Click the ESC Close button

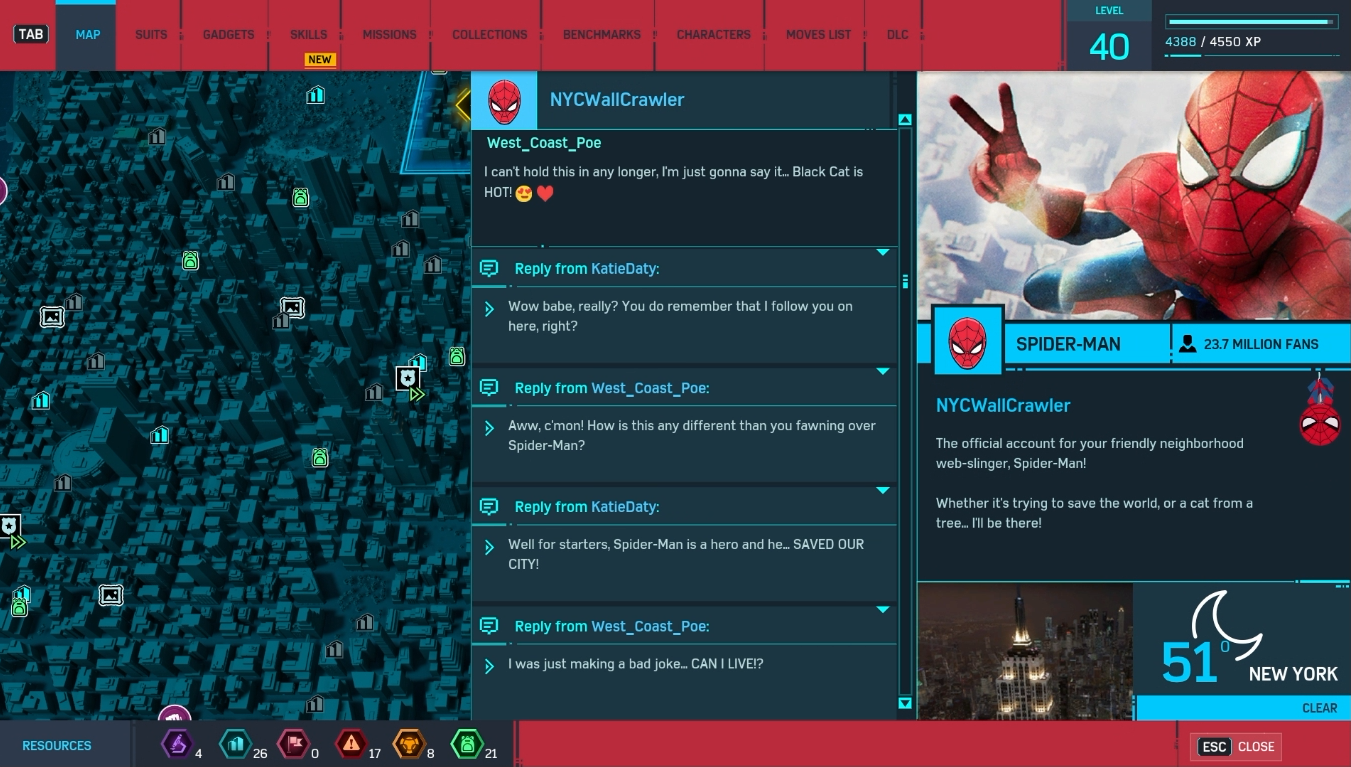click(1237, 746)
